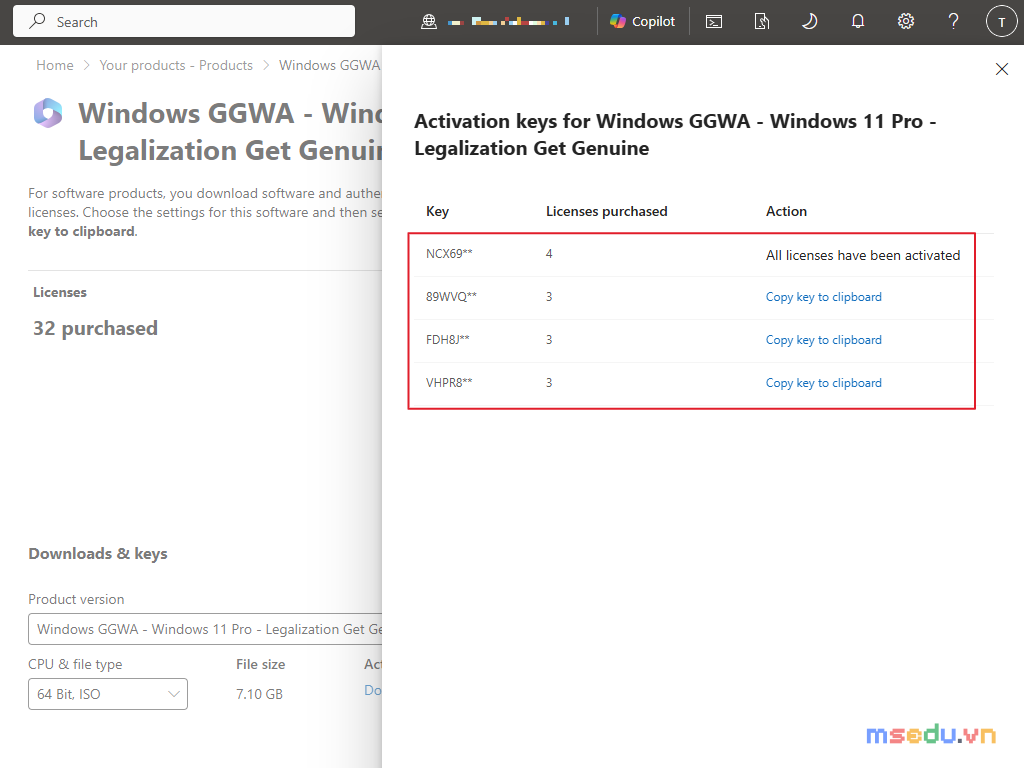This screenshot has height=768, width=1024.
Task: Click the help question mark icon
Action: point(953,22)
